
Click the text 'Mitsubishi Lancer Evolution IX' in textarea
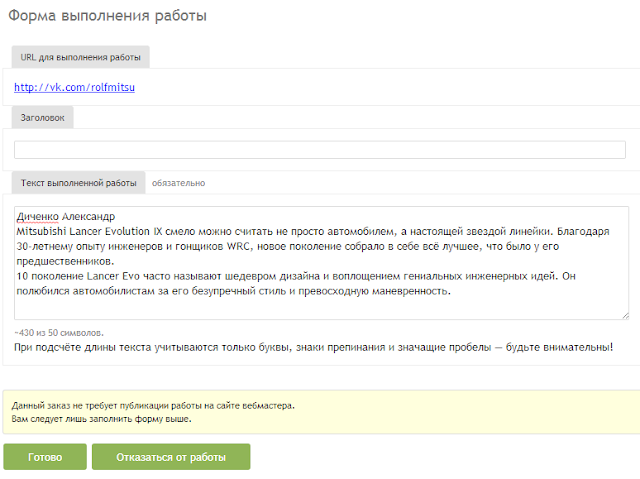[89, 231]
